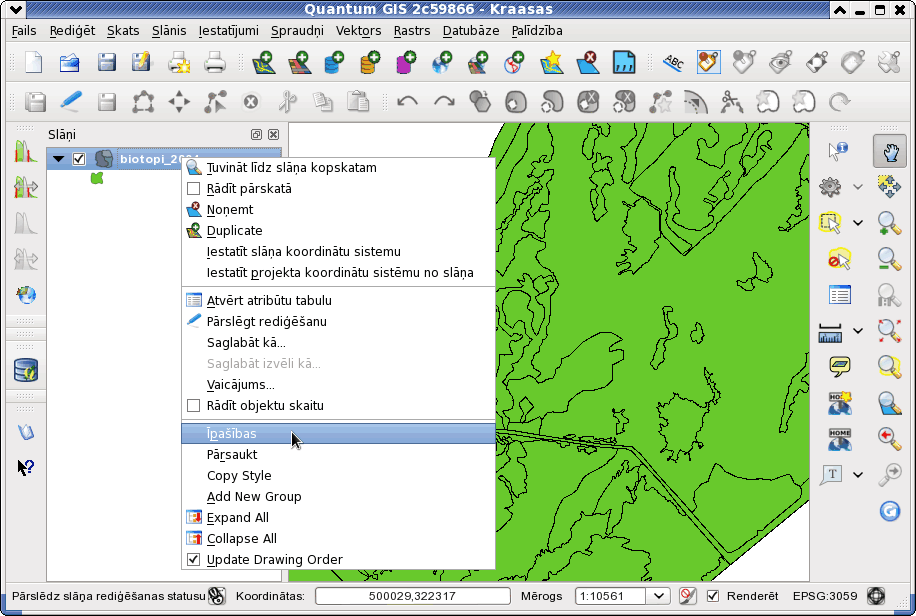Select Duplicate in the context menu

(x=338, y=231)
